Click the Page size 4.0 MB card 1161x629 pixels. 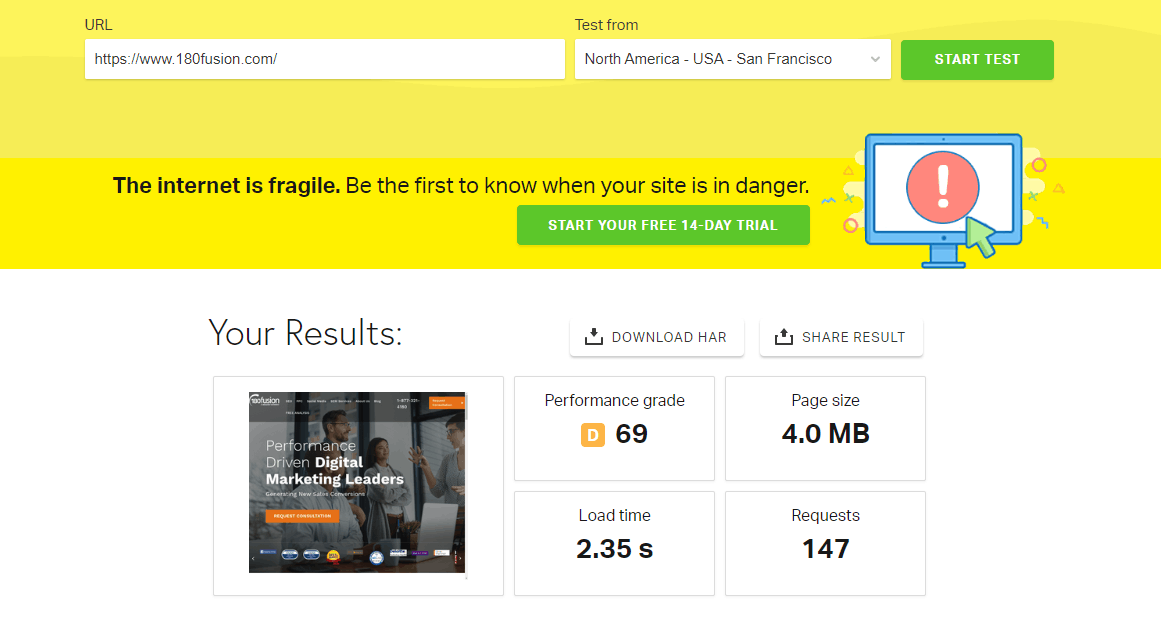click(825, 428)
